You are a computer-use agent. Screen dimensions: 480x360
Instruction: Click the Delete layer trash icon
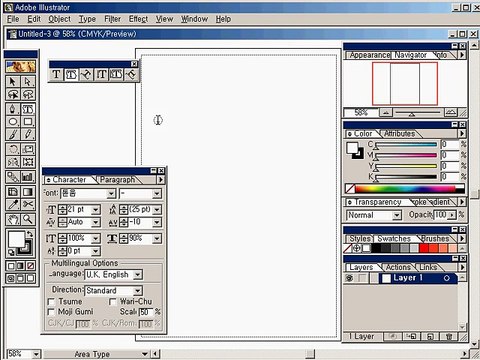click(449, 336)
